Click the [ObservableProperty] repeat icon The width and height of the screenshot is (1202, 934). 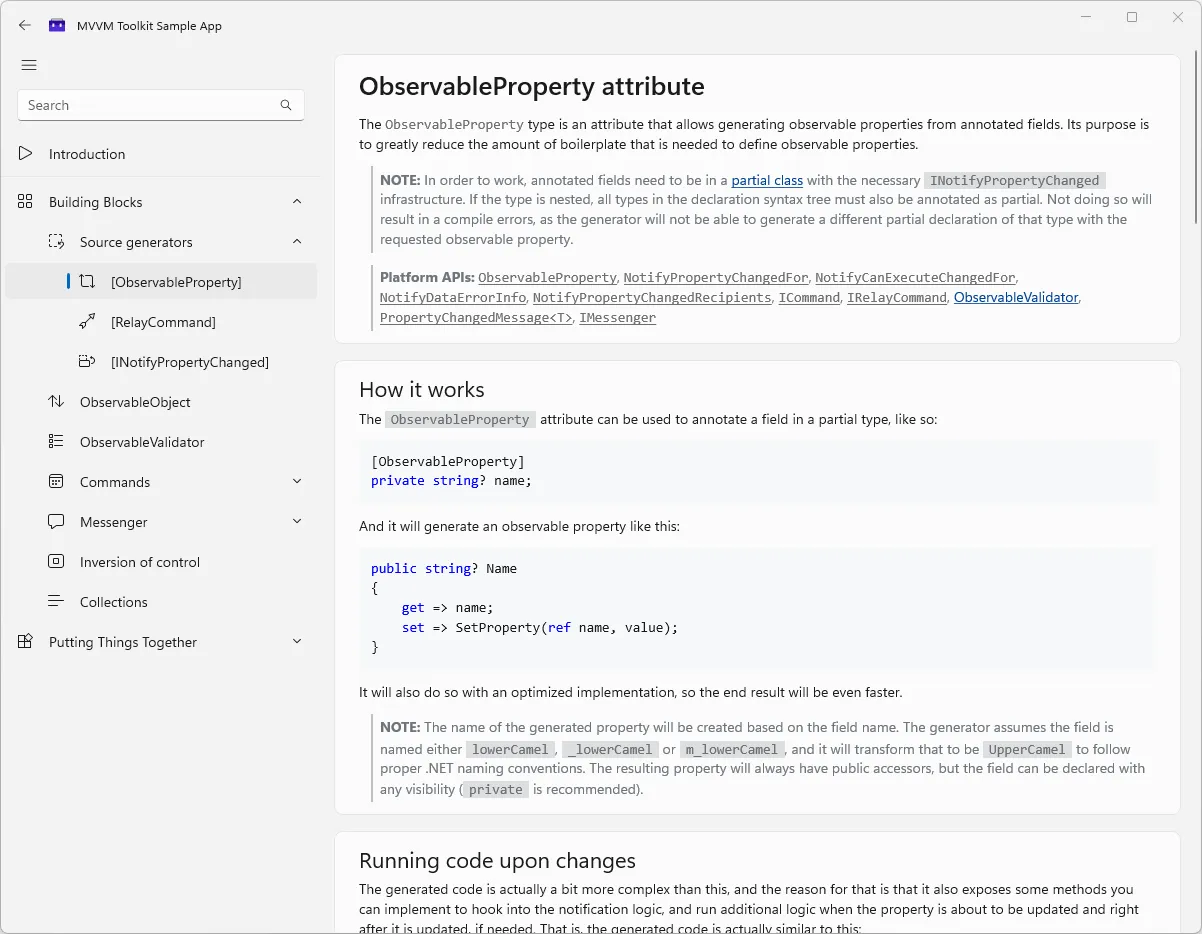[x=87, y=282]
